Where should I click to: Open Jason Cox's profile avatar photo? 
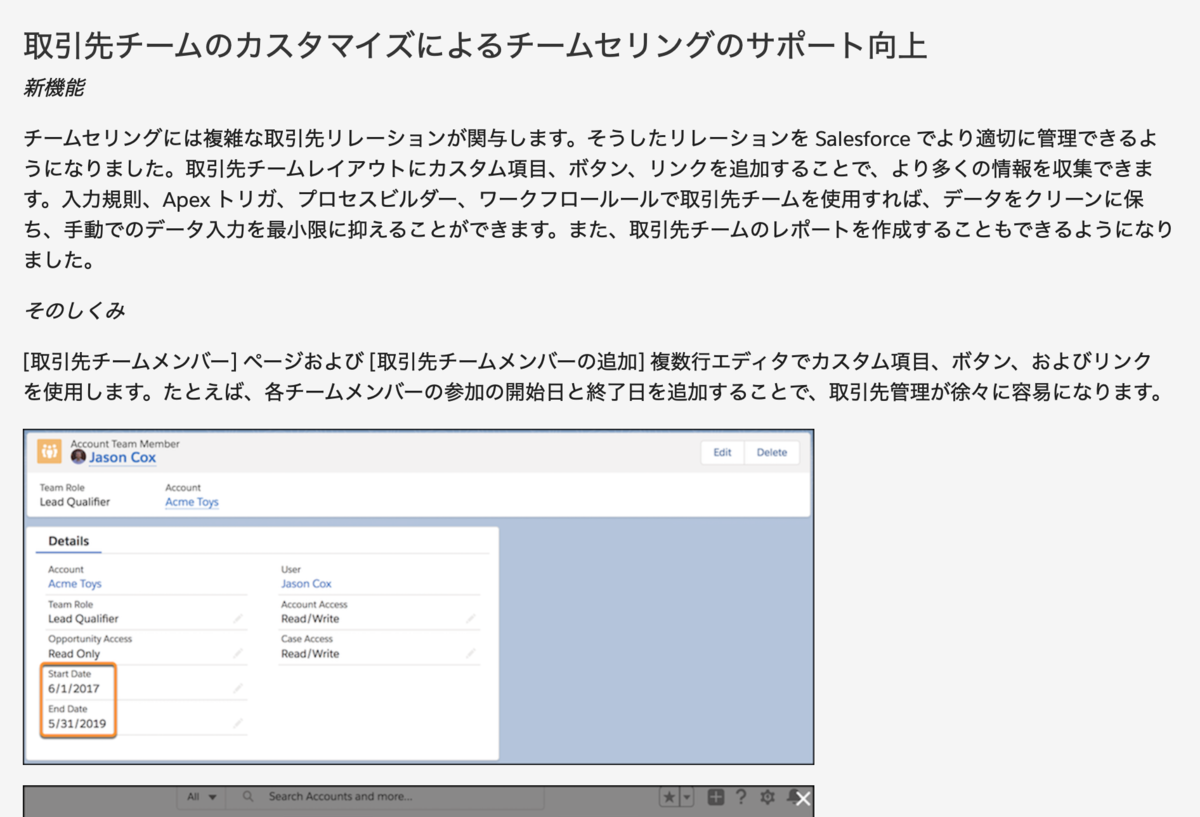[x=78, y=458]
